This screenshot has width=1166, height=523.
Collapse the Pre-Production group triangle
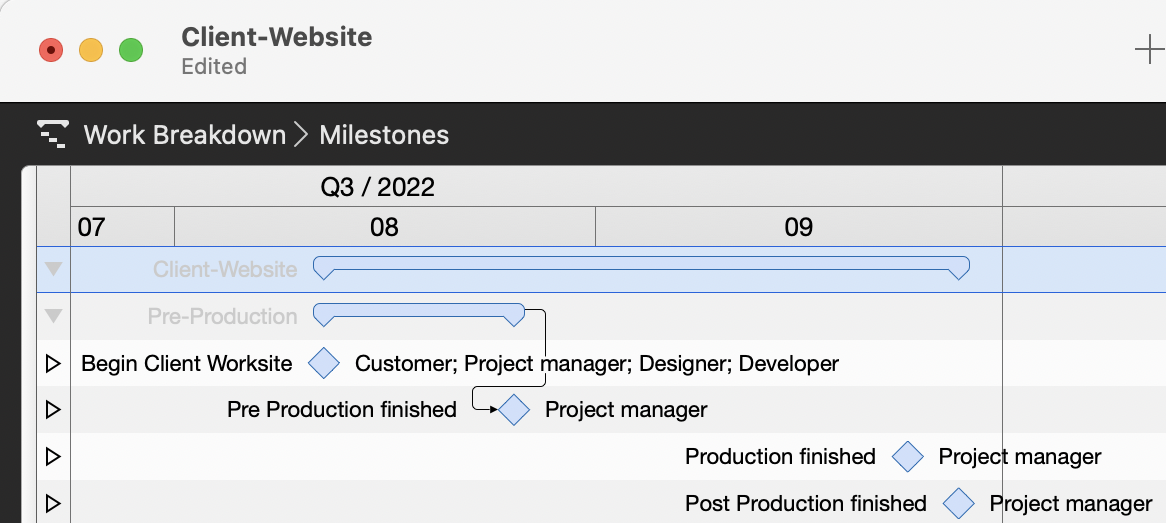[54, 316]
